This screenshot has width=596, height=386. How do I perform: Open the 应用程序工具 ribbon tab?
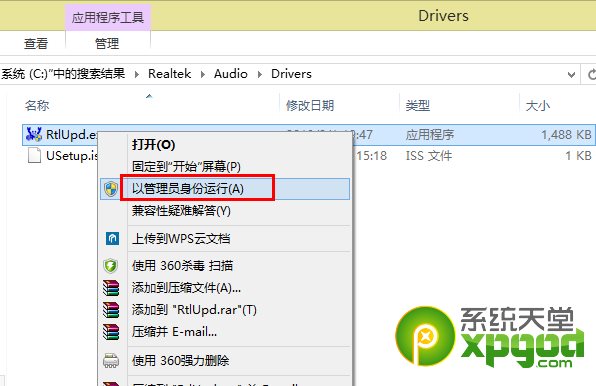pos(108,17)
